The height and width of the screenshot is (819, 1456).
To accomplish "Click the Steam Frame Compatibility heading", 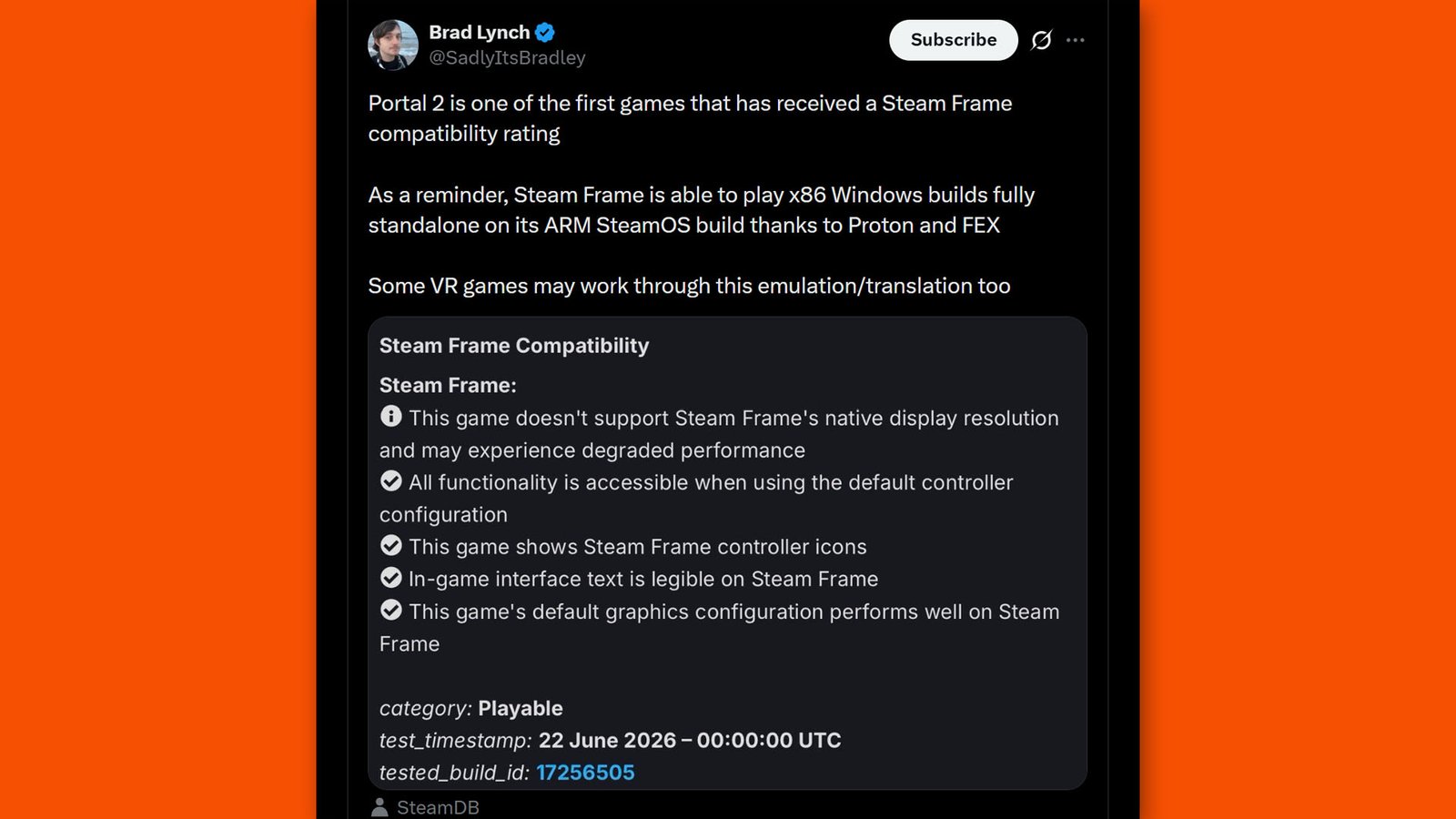I will pyautogui.click(x=514, y=346).
